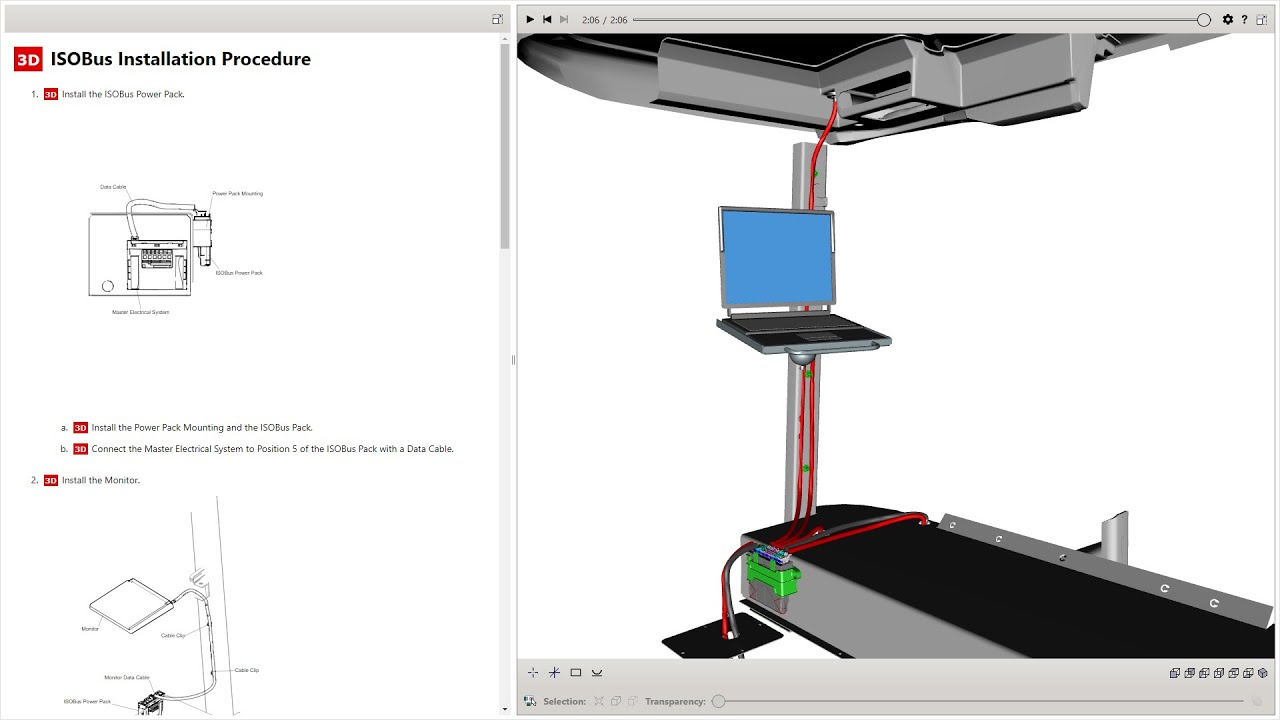Open the help question mark

[1244, 19]
